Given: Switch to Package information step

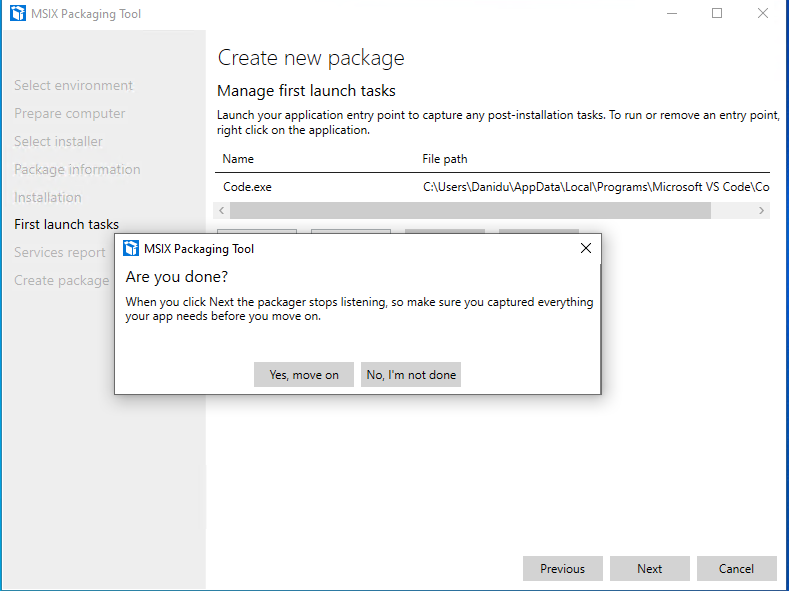Looking at the screenshot, I should tap(77, 170).
